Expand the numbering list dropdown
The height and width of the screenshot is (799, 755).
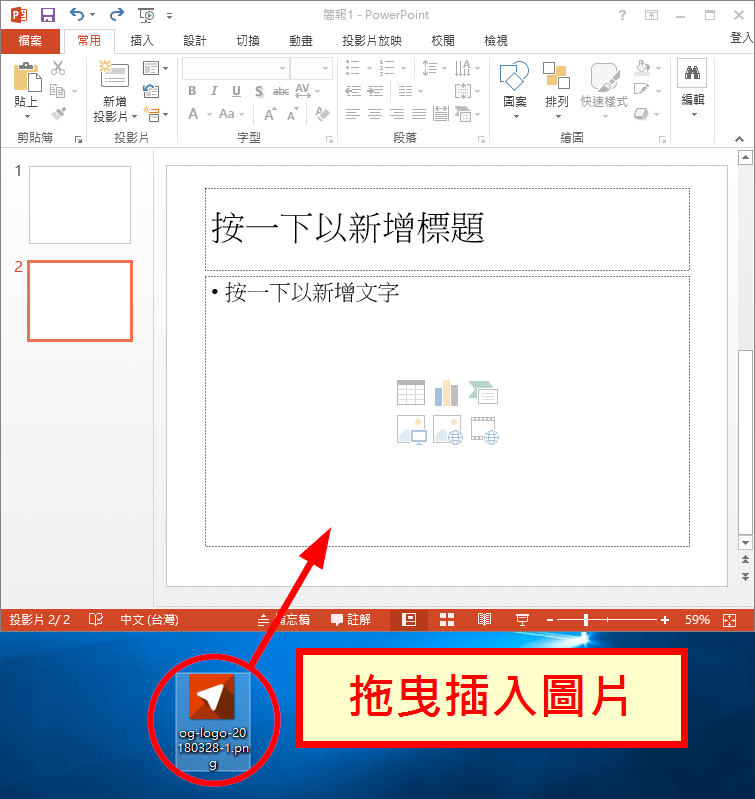click(403, 68)
